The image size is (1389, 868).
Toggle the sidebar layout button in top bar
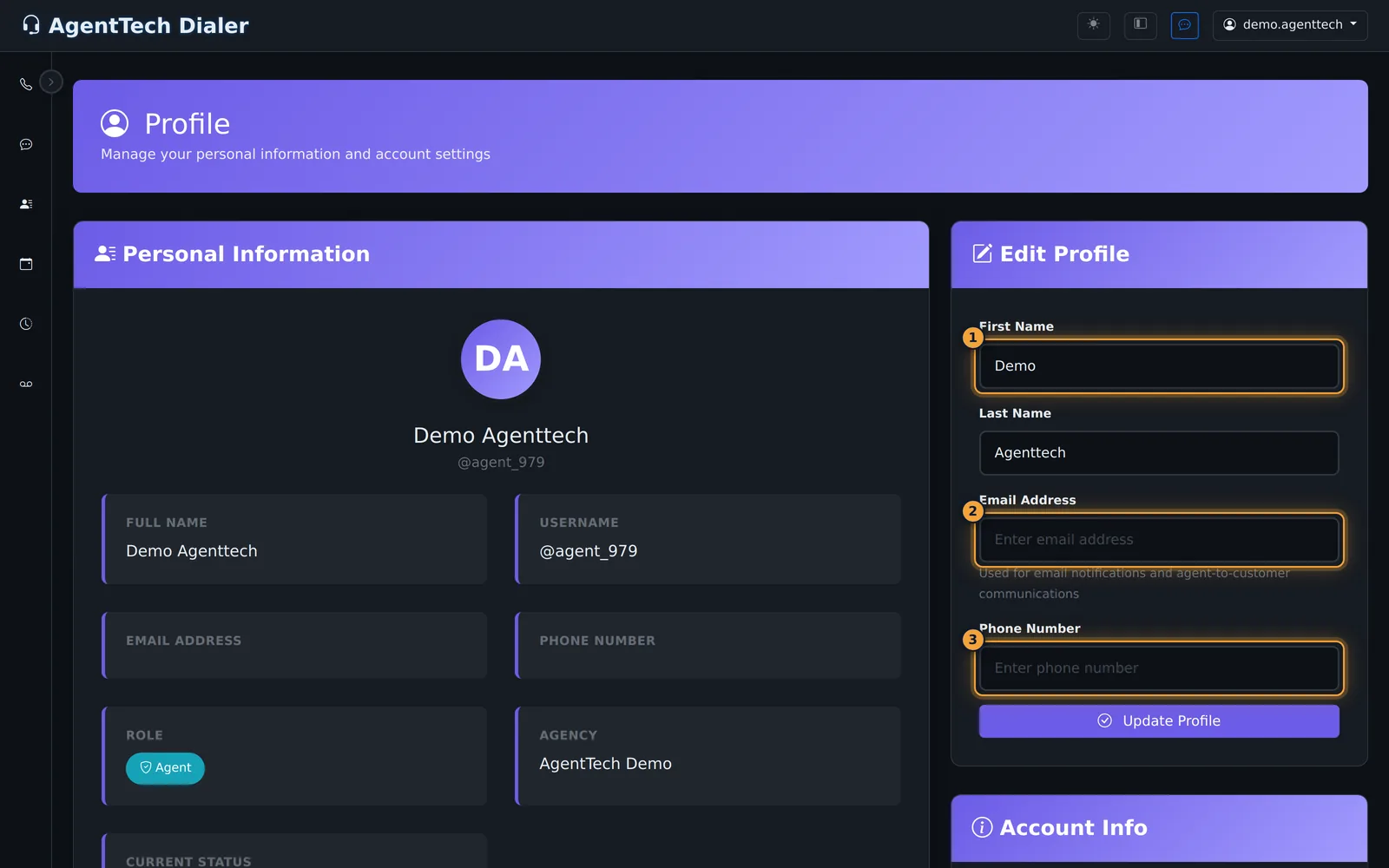click(1141, 25)
